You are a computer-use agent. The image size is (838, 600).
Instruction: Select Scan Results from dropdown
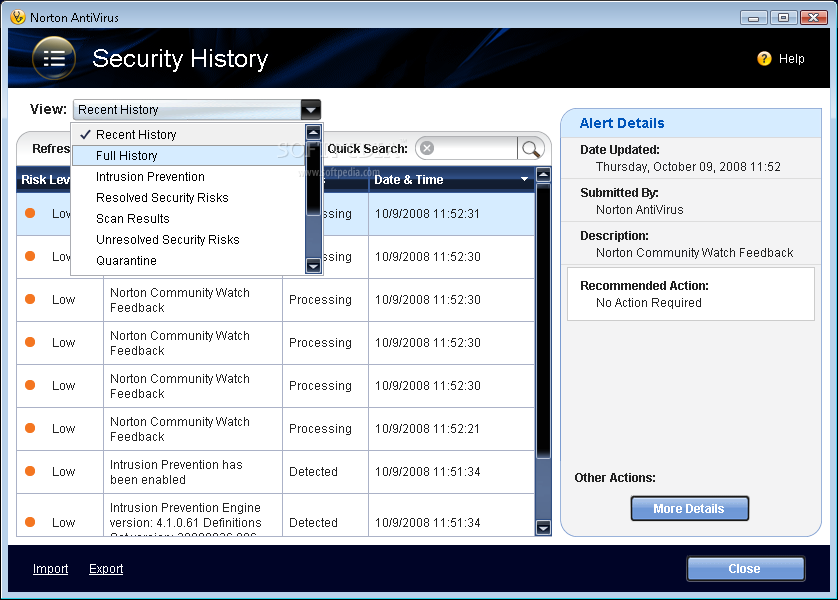point(188,219)
